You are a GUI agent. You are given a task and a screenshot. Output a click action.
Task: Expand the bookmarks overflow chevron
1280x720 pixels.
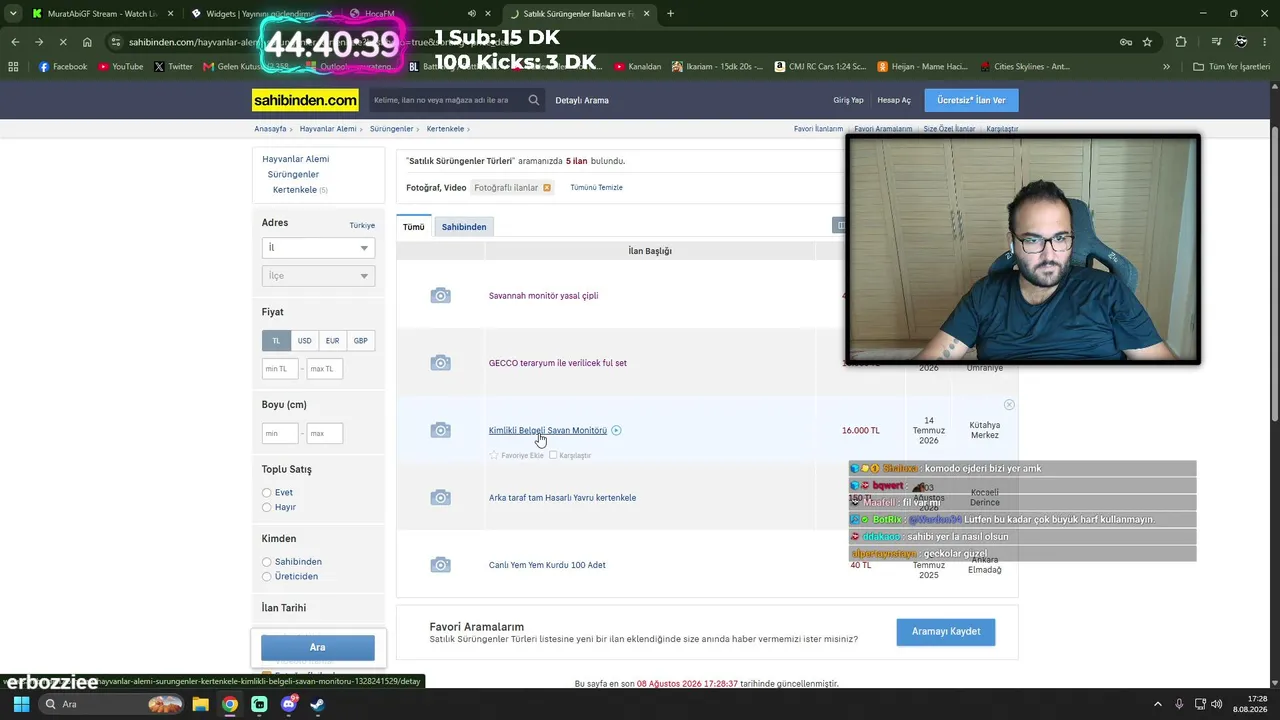(1166, 67)
